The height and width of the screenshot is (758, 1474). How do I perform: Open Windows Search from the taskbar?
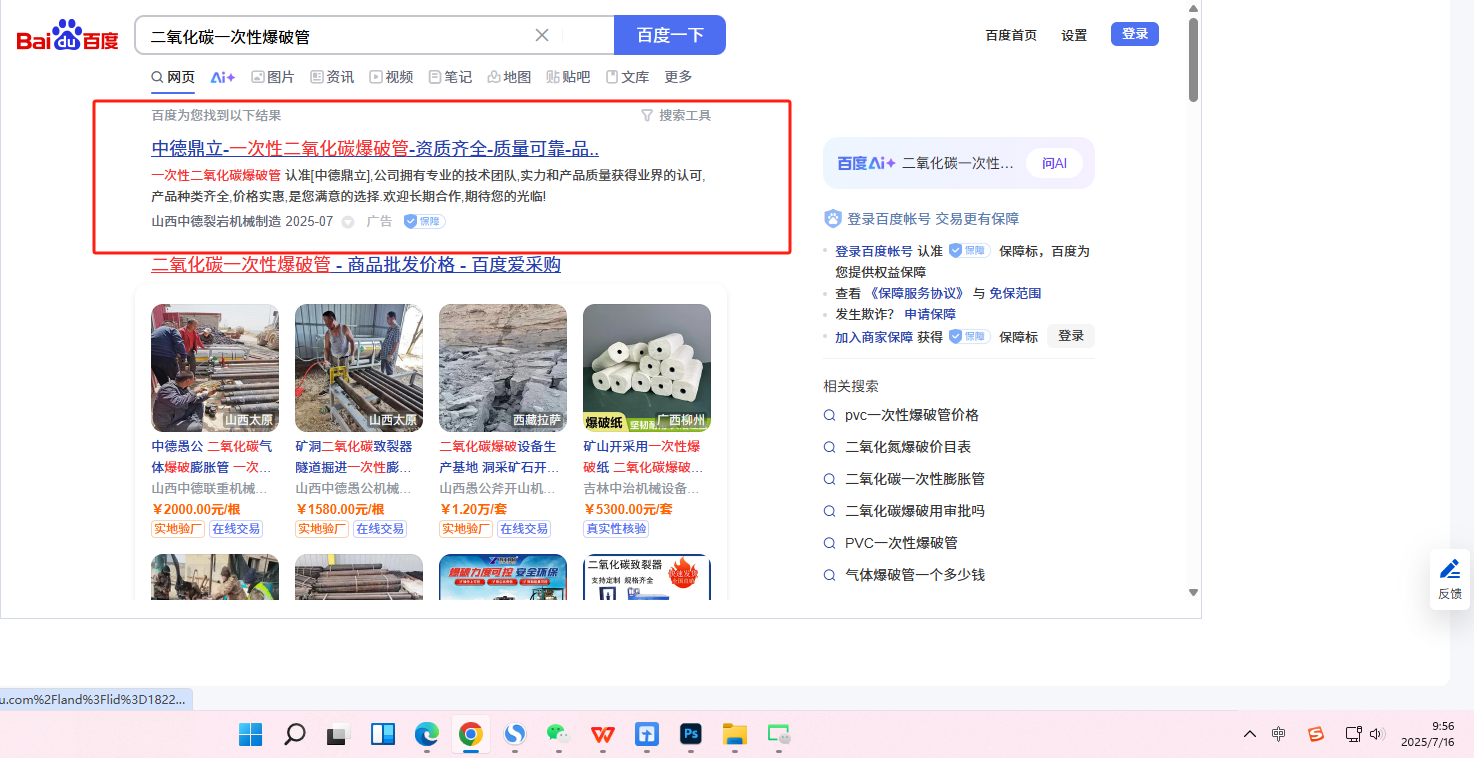pyautogui.click(x=294, y=735)
